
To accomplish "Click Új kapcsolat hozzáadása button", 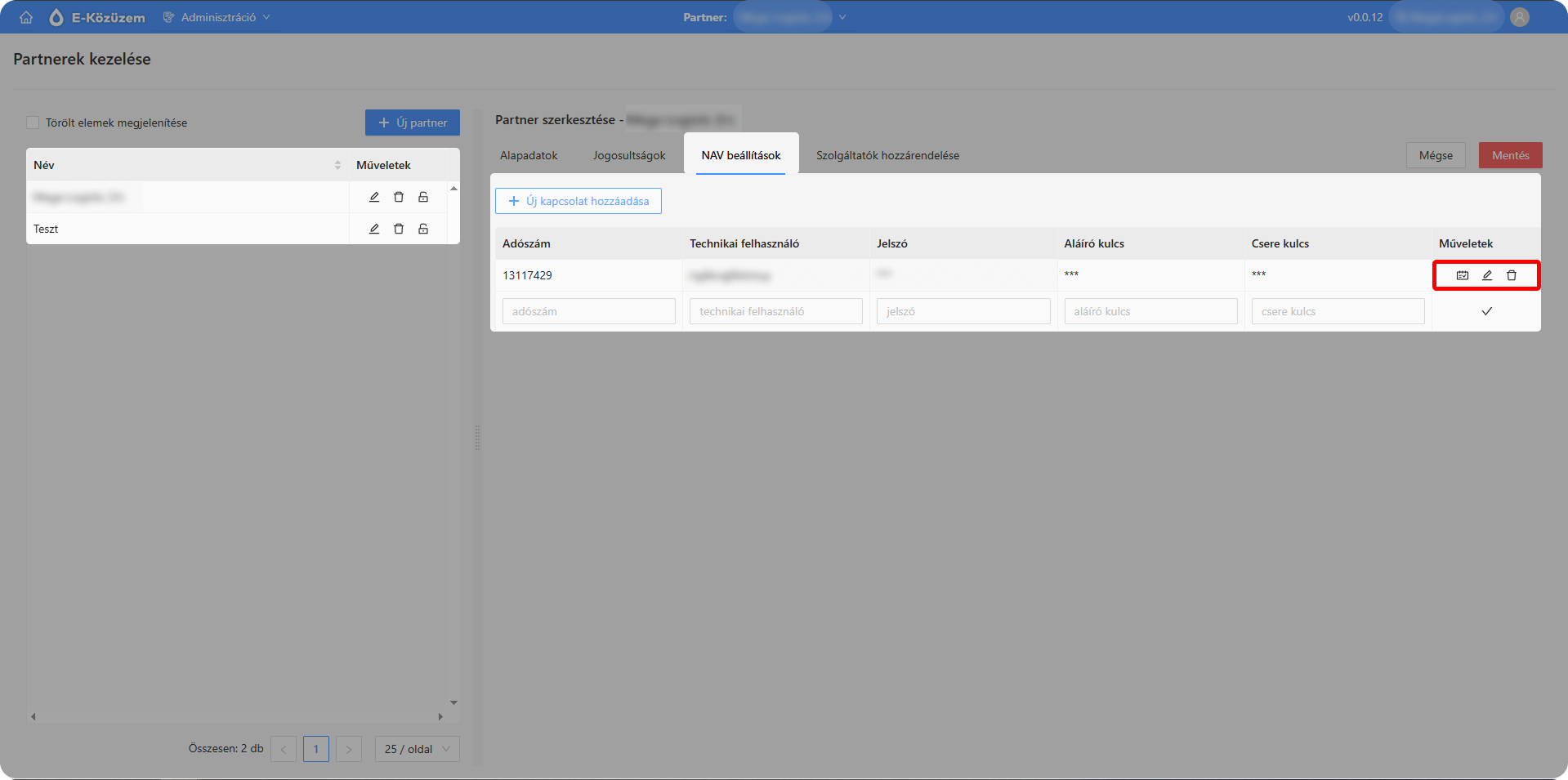I will click(x=579, y=201).
